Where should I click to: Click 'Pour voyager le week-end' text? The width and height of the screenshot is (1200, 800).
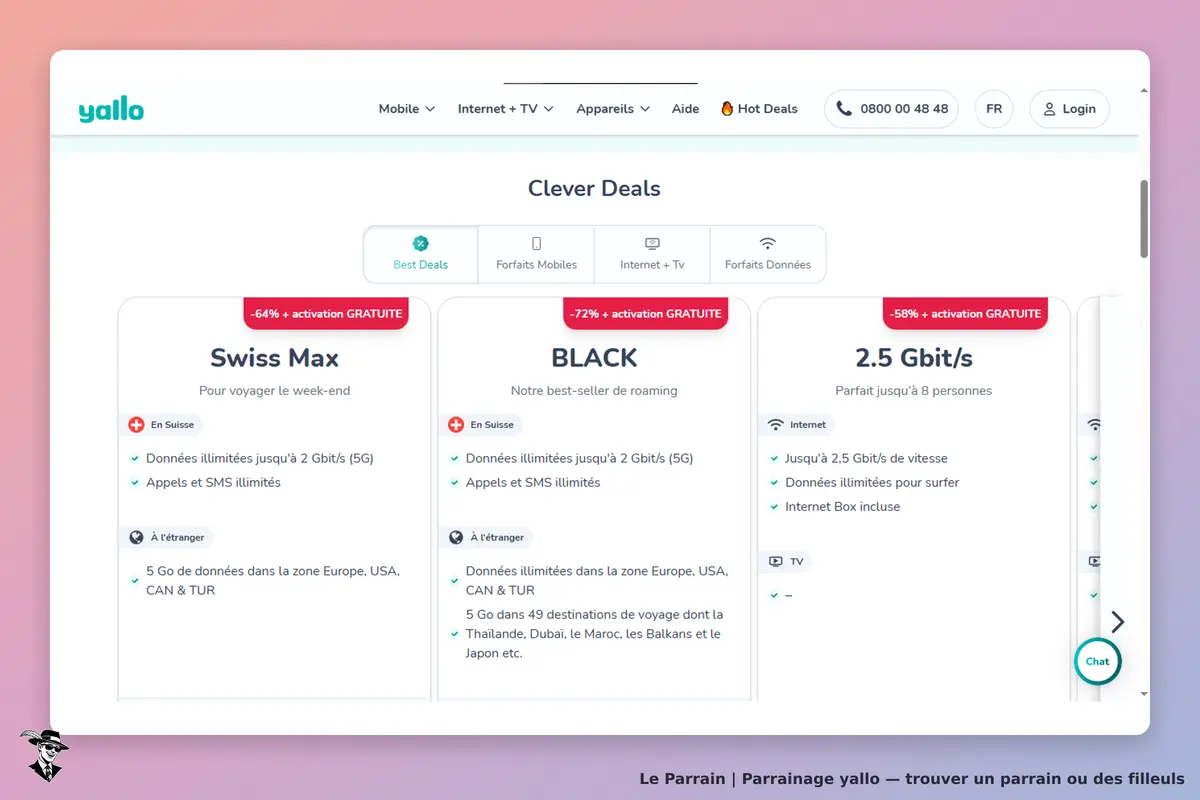click(x=274, y=391)
